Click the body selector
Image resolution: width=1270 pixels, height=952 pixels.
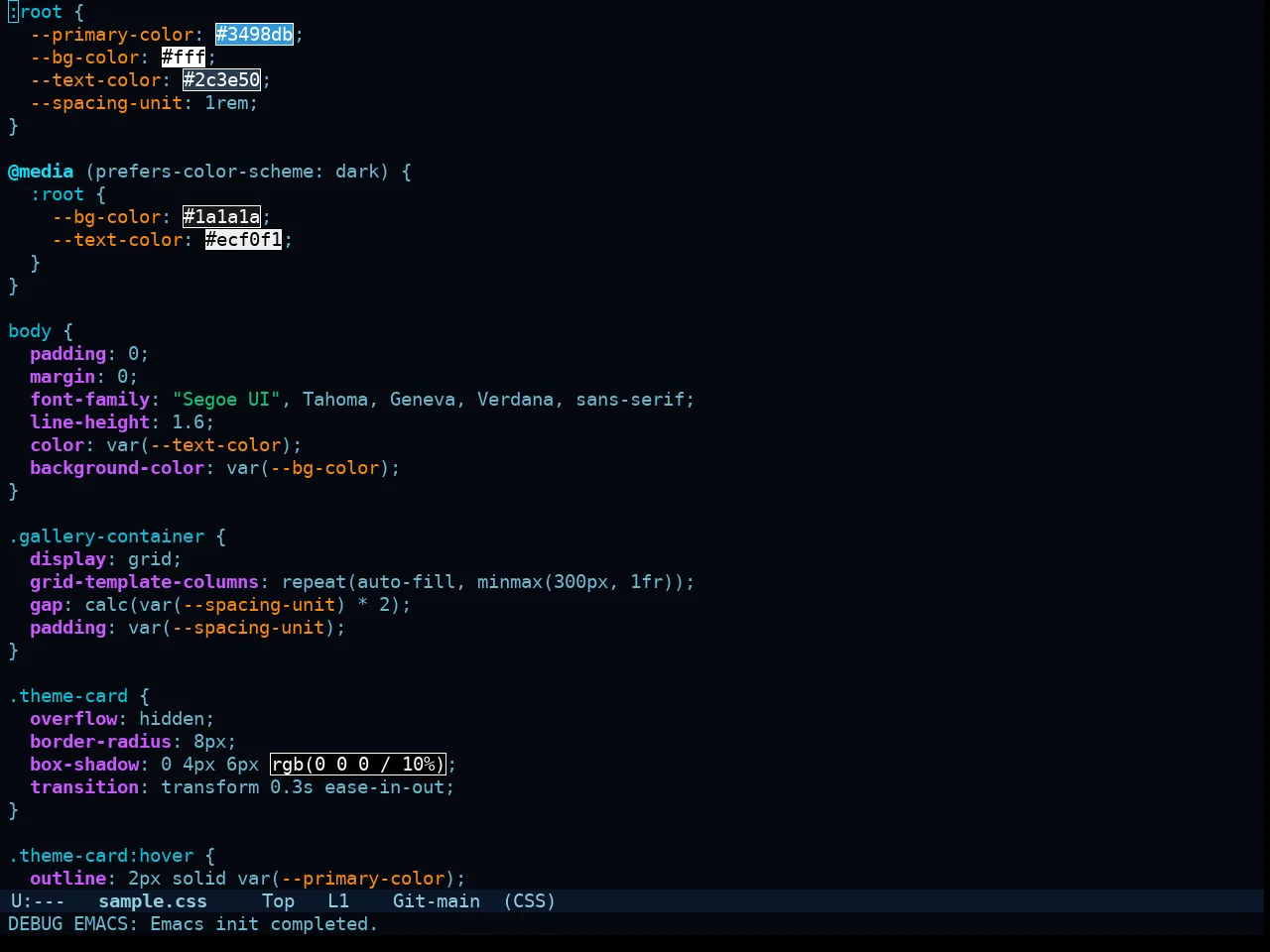30,331
